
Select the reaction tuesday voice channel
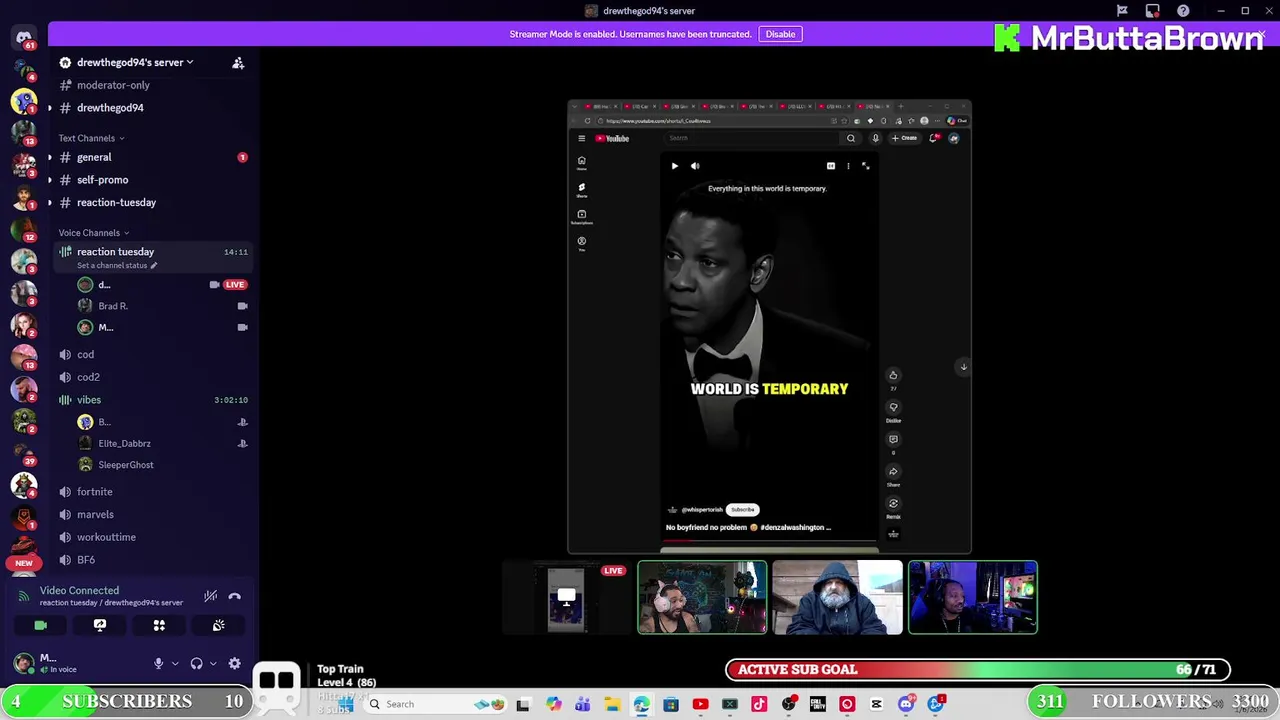tap(152, 257)
